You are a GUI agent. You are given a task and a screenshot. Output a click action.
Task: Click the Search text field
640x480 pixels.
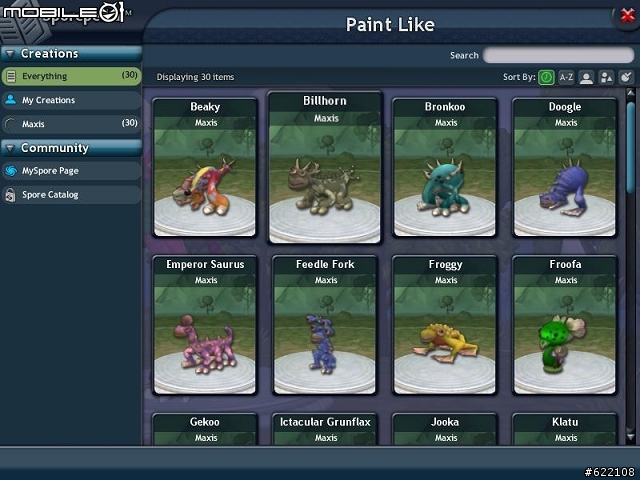pyautogui.click(x=558, y=55)
